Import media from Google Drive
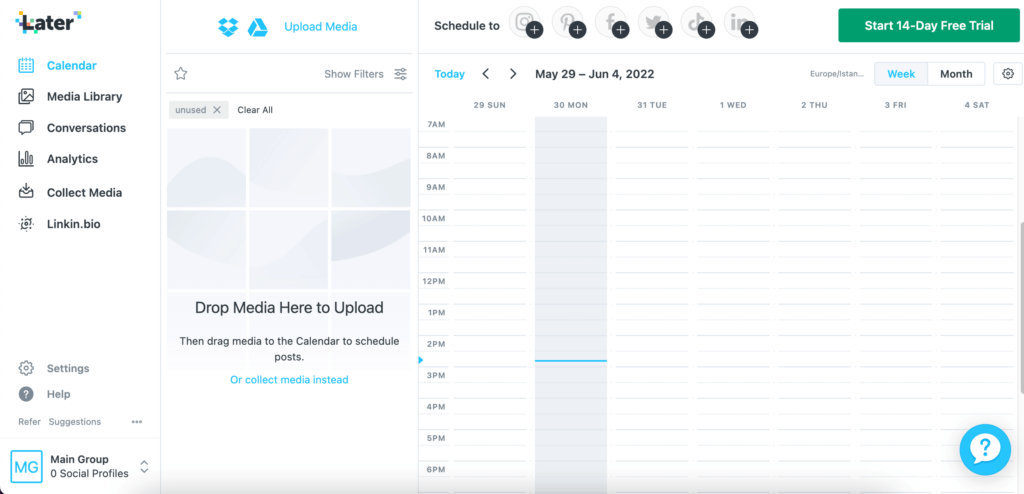This screenshot has height=494, width=1024. click(x=258, y=27)
